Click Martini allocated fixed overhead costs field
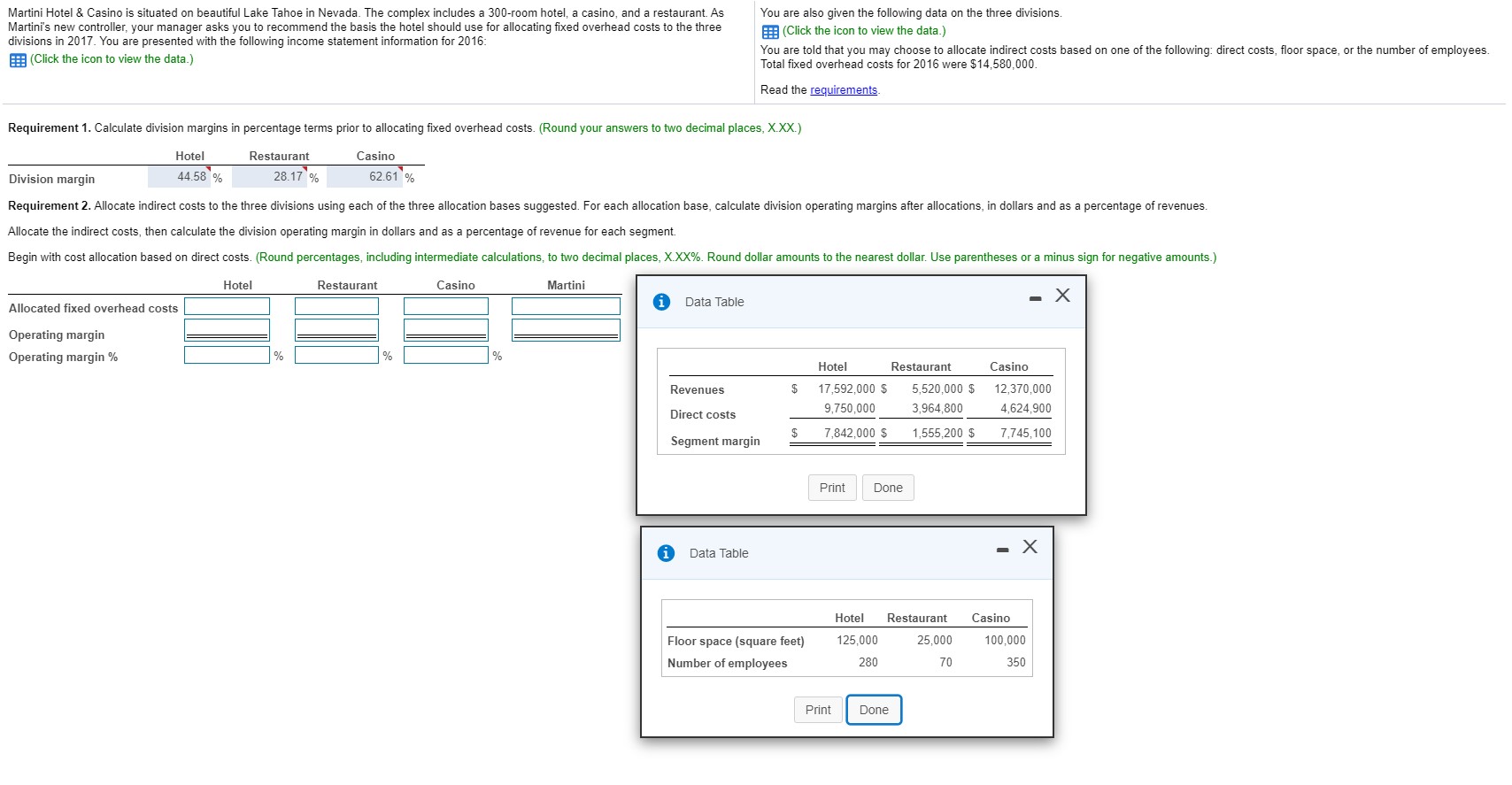The width and height of the screenshot is (1512, 785). 566,306
